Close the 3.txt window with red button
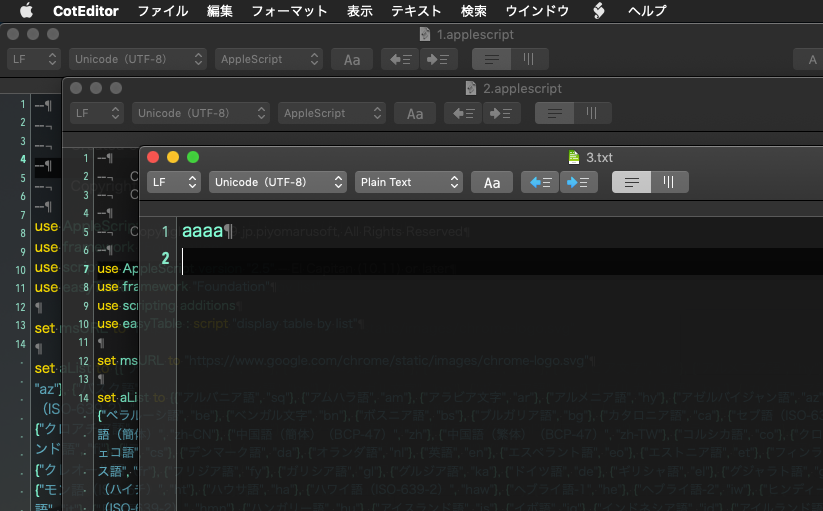 click(x=153, y=157)
